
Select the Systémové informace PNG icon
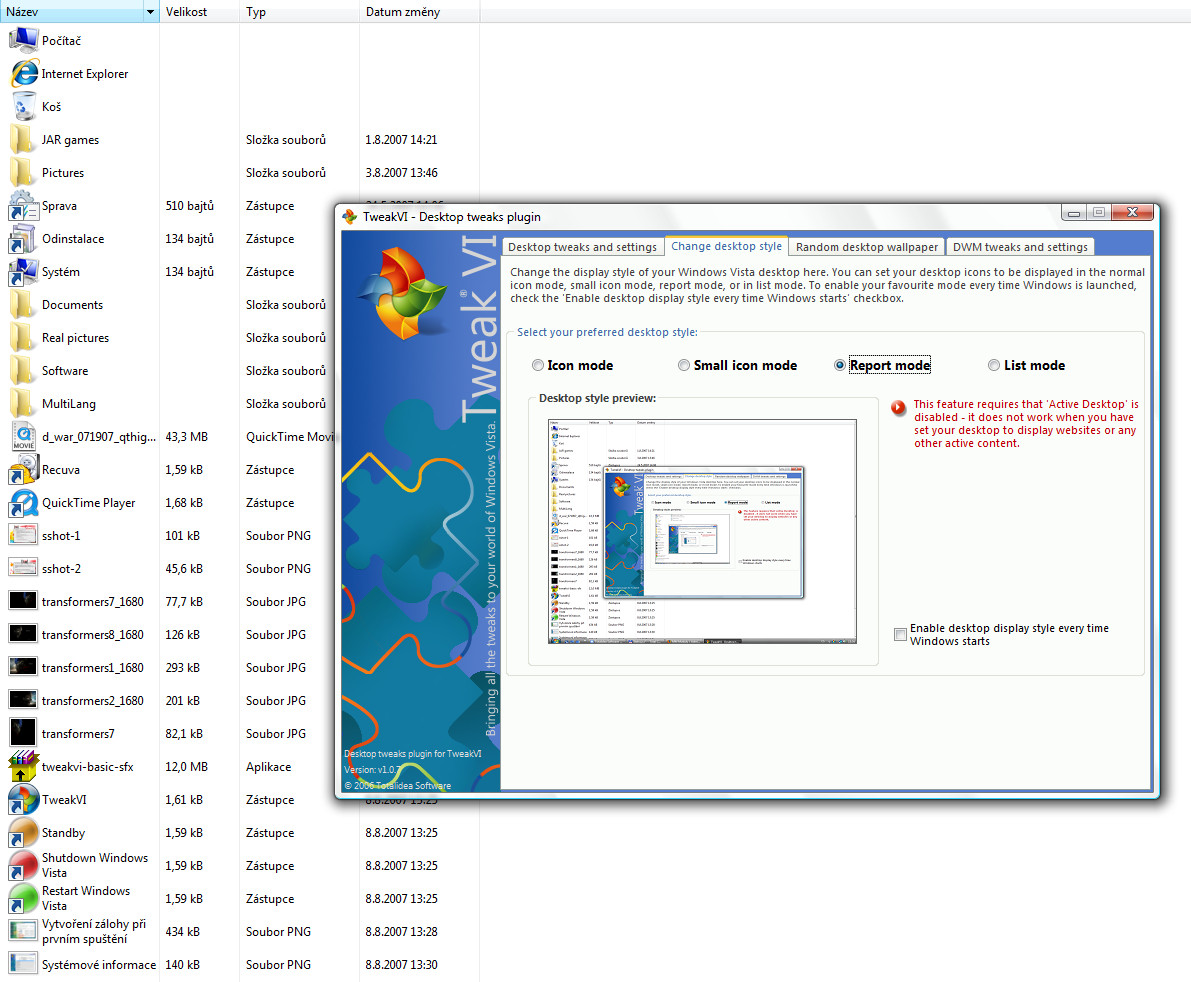coord(23,965)
